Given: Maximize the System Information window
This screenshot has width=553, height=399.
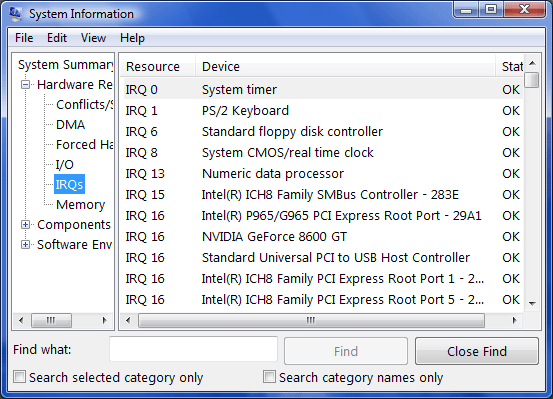Looking at the screenshot, I should pos(491,10).
